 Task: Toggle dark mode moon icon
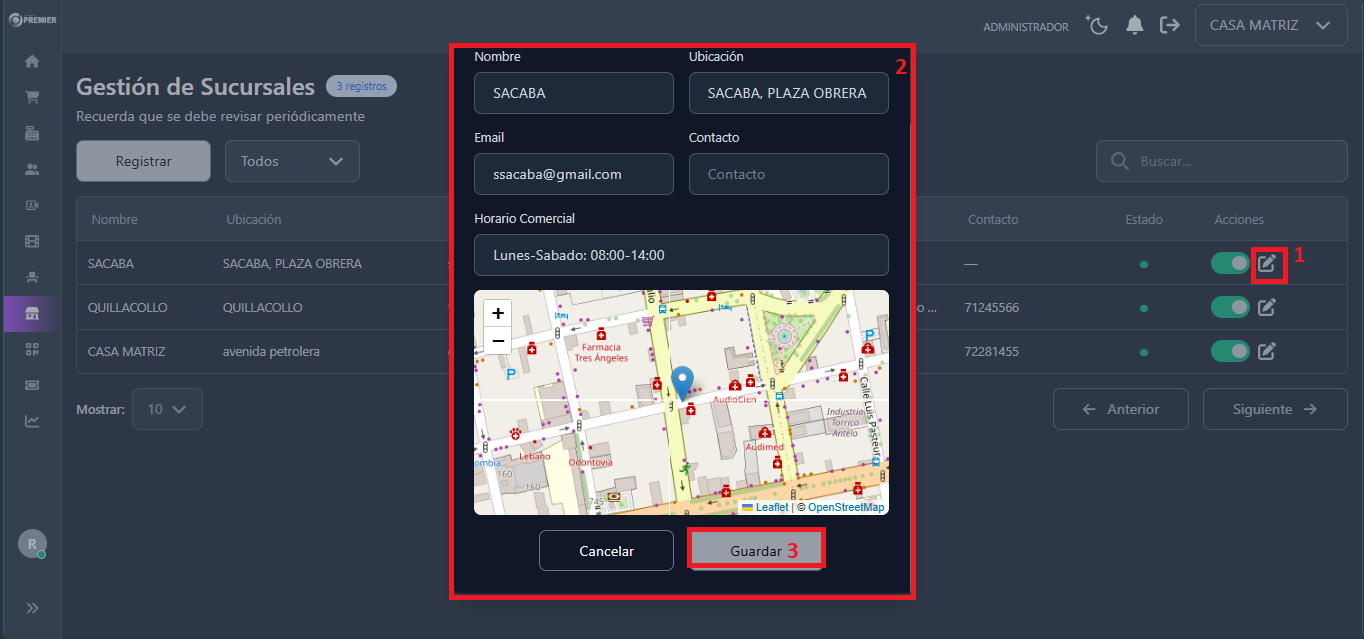[x=1098, y=26]
